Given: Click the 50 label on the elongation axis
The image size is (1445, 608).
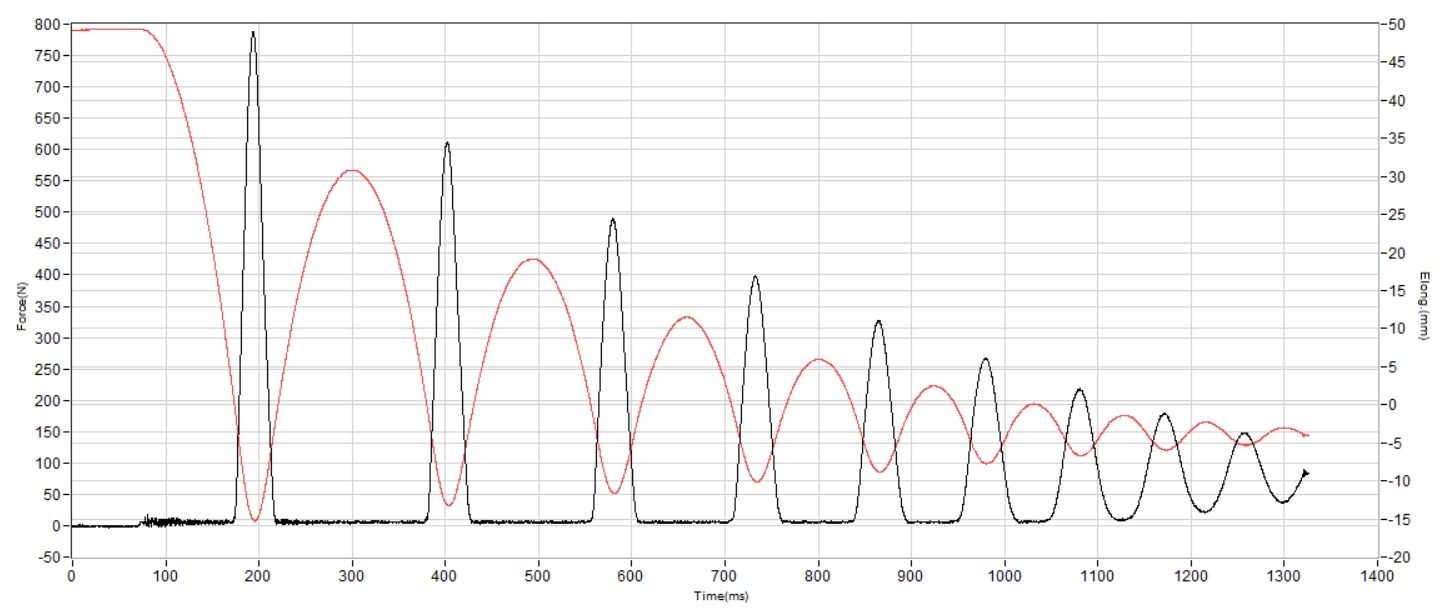Looking at the screenshot, I should tap(1396, 24).
